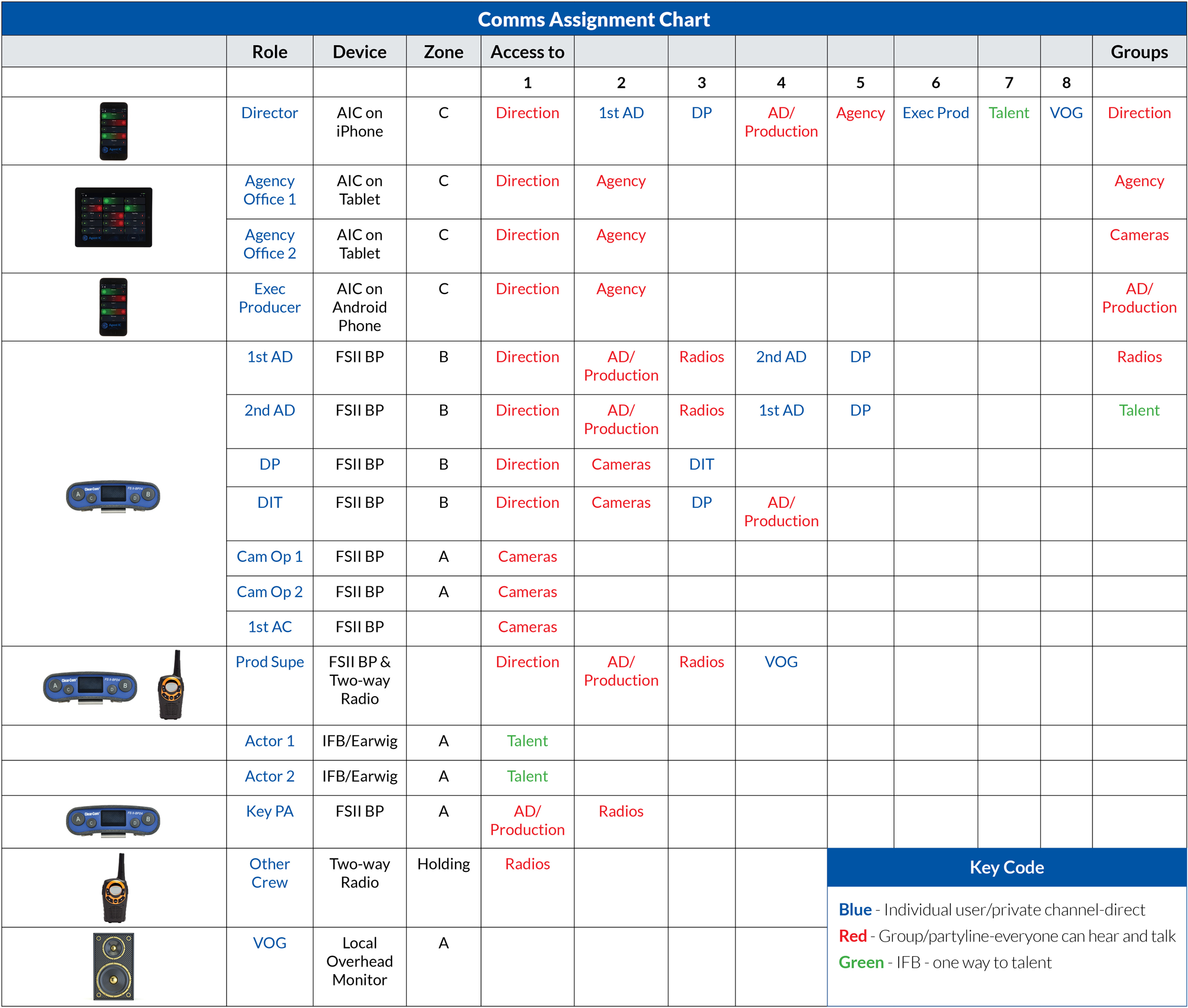The width and height of the screenshot is (1188, 1008).
Task: Click the Director's iPhone device image
Action: click(x=113, y=131)
